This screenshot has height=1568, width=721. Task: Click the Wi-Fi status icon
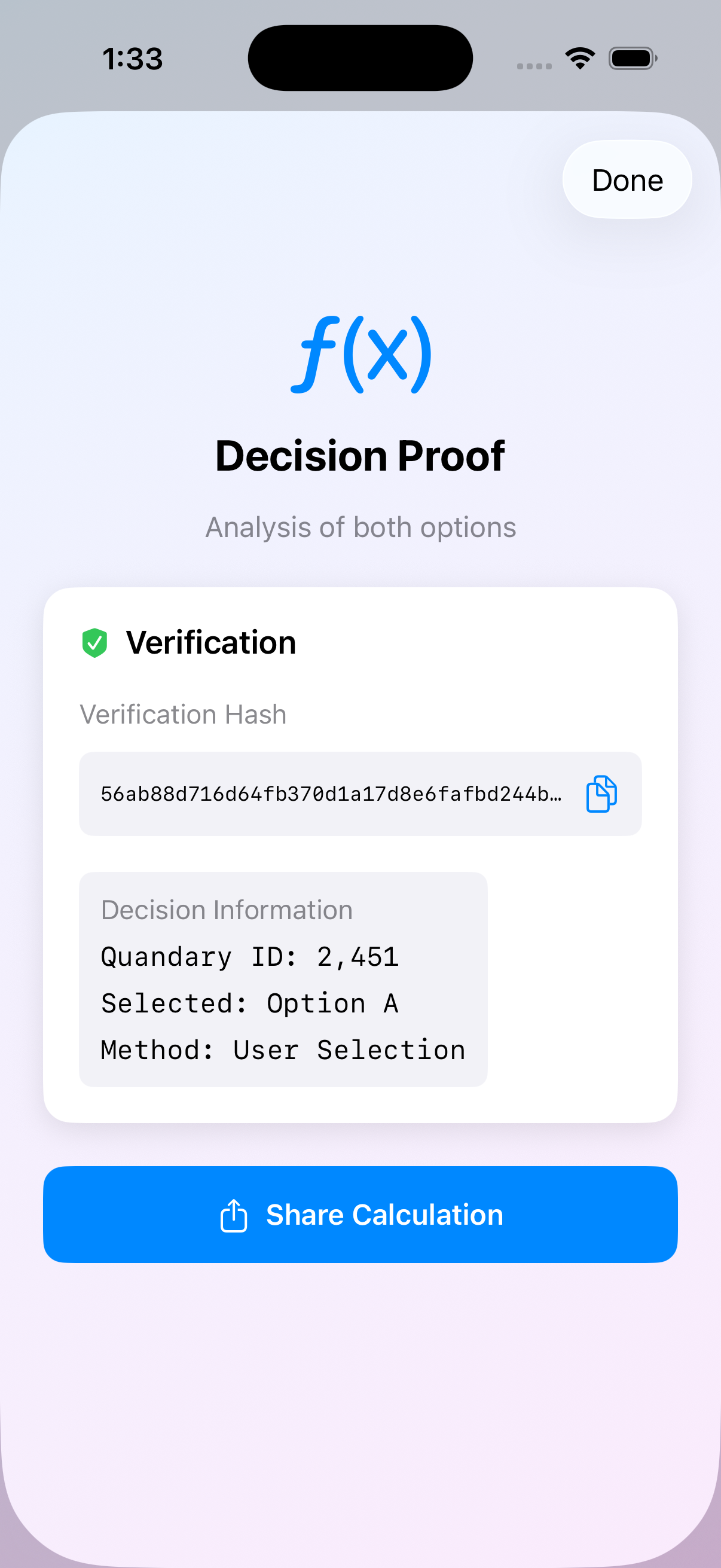(x=580, y=59)
